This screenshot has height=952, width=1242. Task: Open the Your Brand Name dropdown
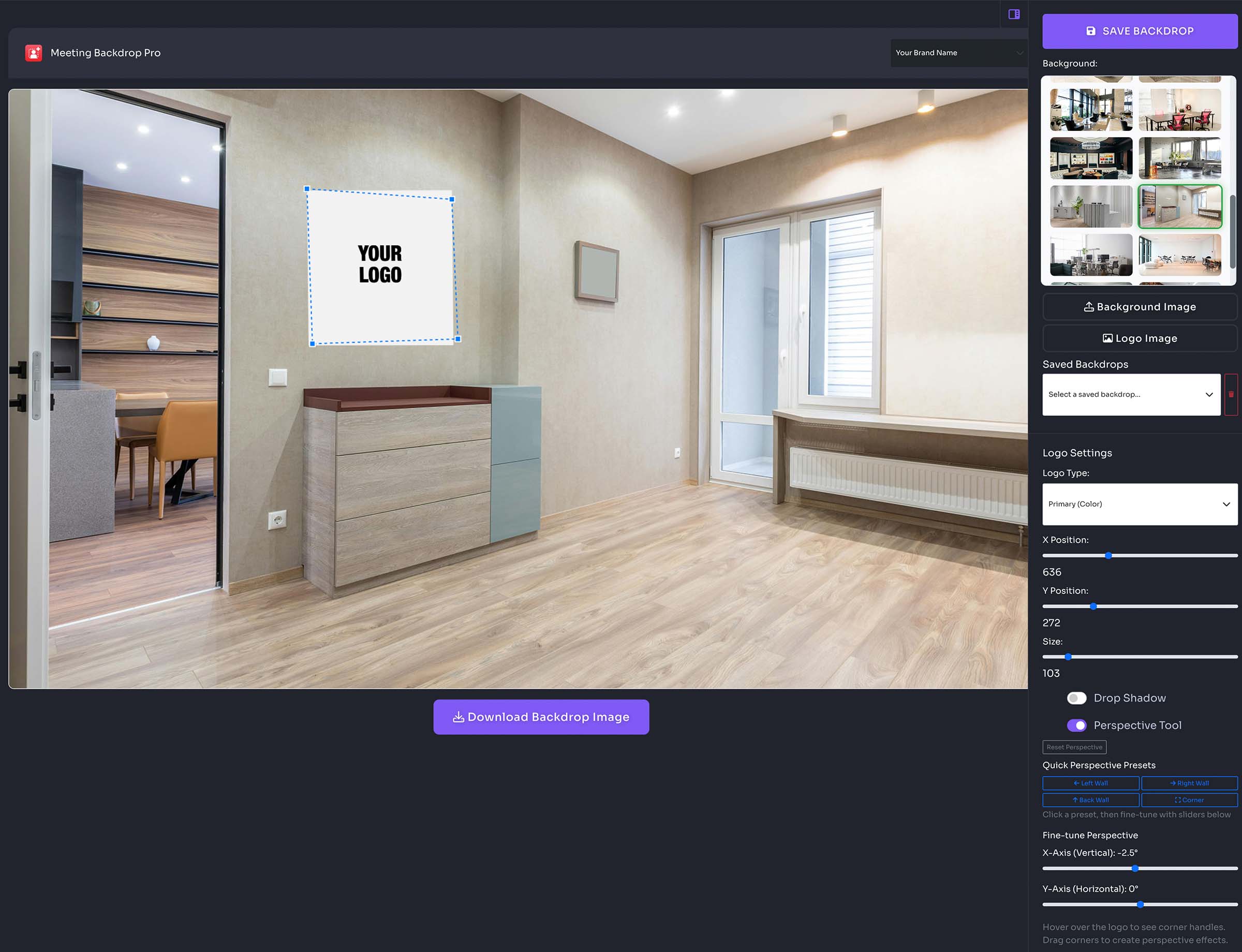[x=958, y=53]
